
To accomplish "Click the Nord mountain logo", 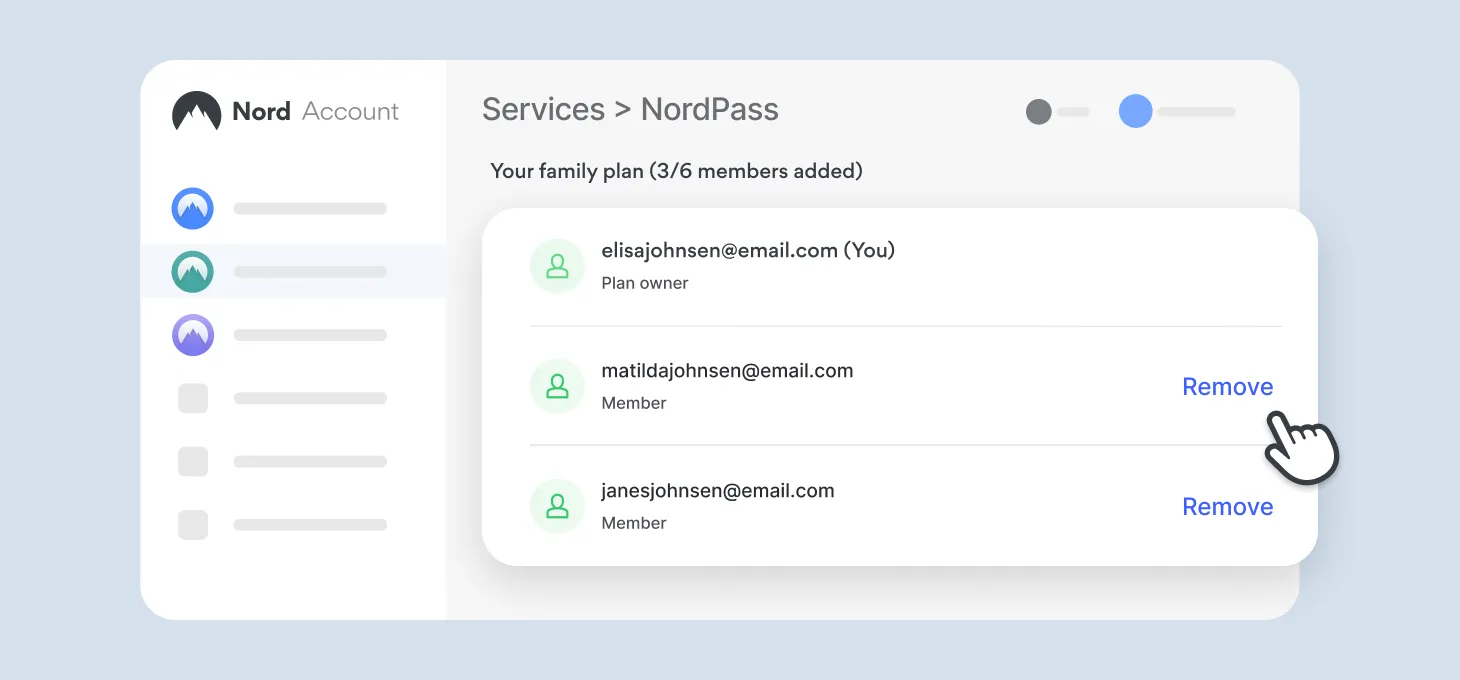I will coord(196,111).
